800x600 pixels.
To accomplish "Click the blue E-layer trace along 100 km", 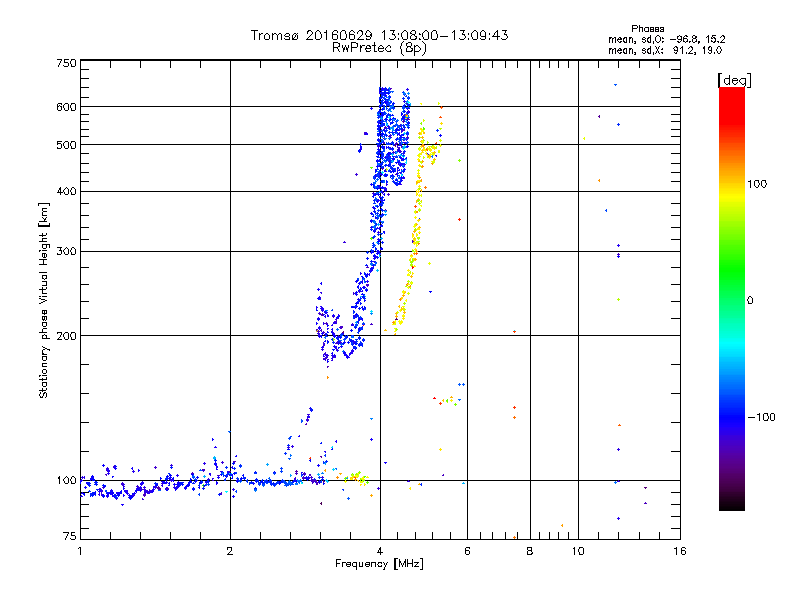I will point(204,482).
